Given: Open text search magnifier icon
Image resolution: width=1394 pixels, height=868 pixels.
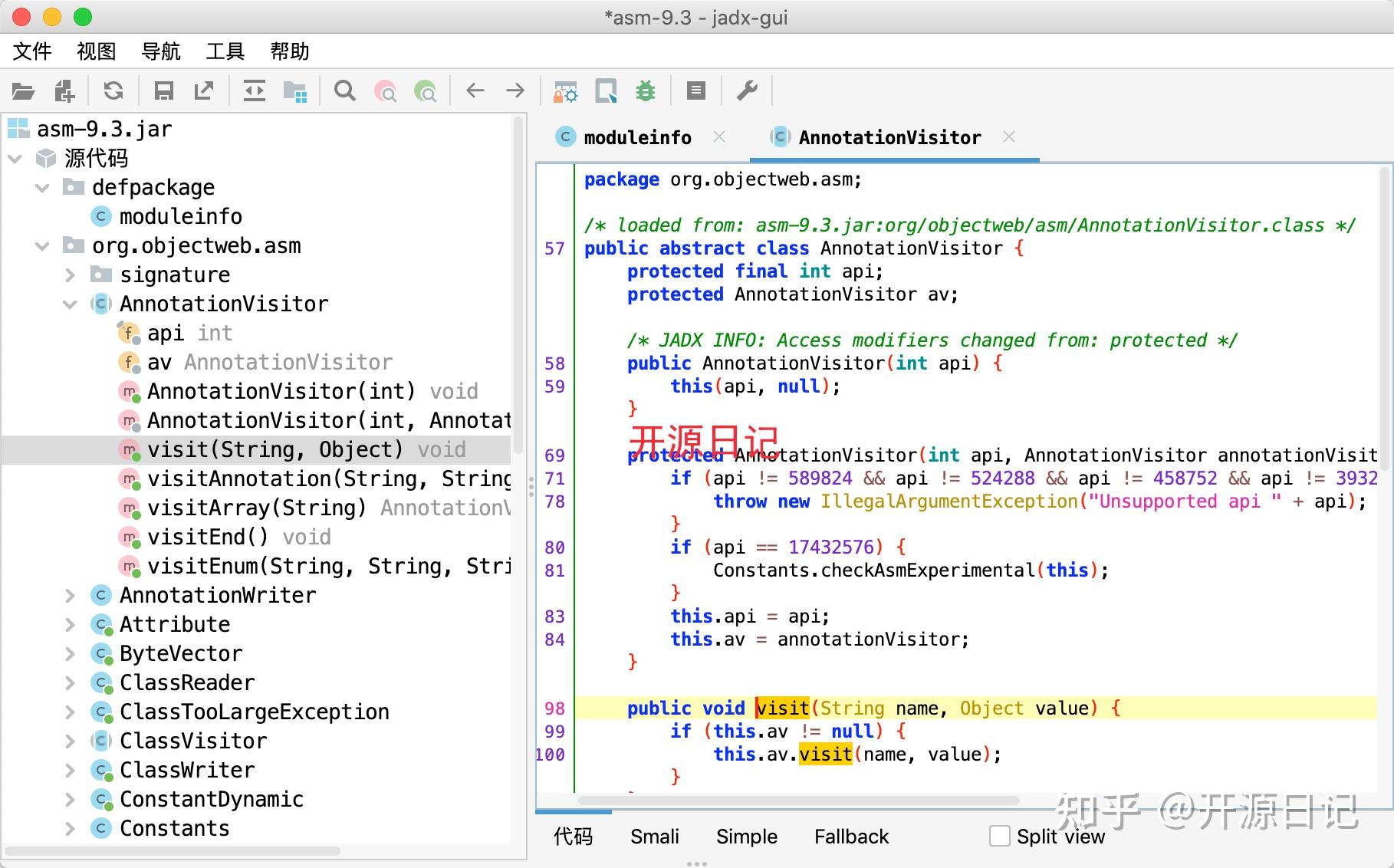Looking at the screenshot, I should (345, 91).
